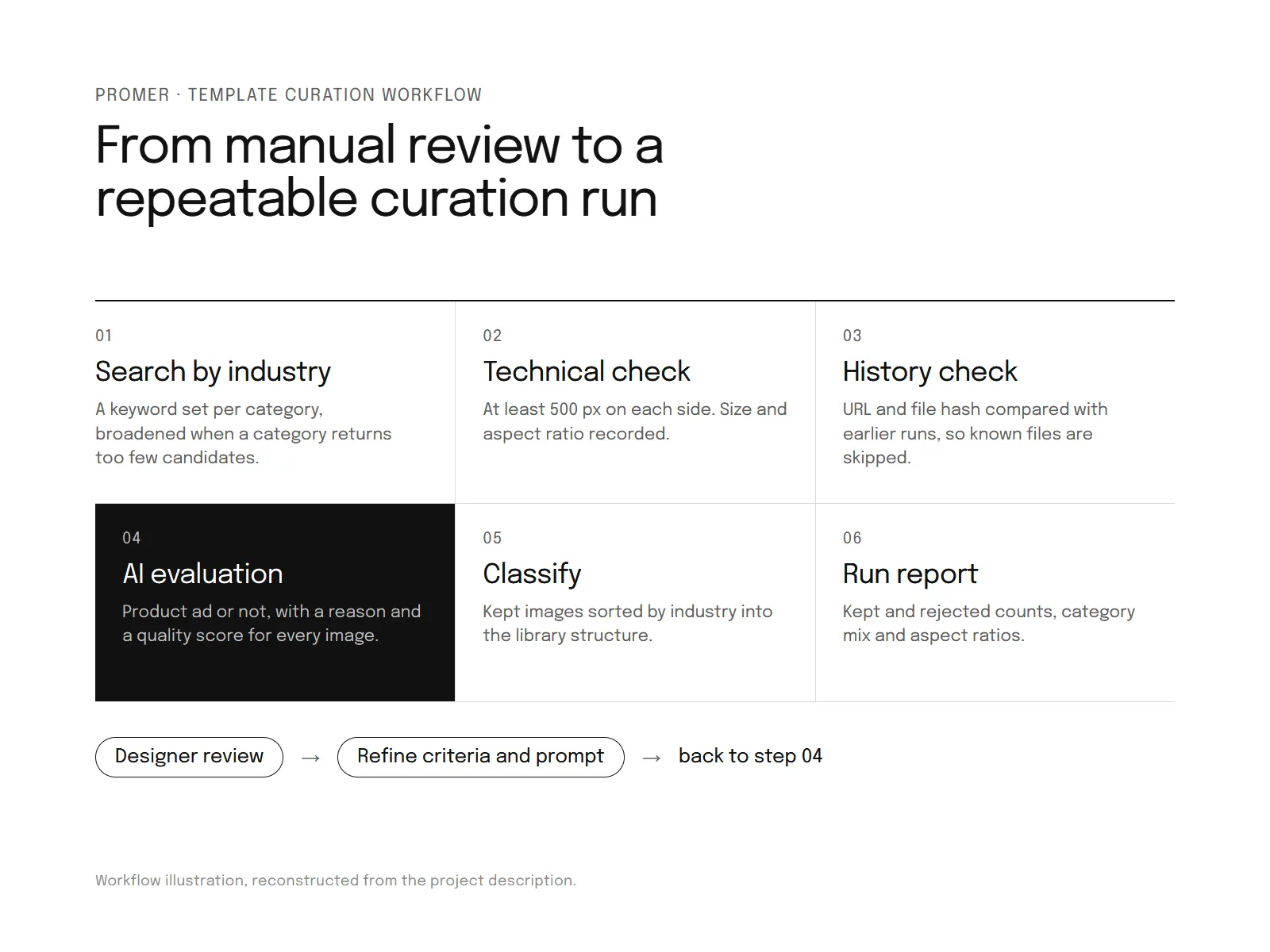
Task: Select the History check heading
Action: pos(929,372)
